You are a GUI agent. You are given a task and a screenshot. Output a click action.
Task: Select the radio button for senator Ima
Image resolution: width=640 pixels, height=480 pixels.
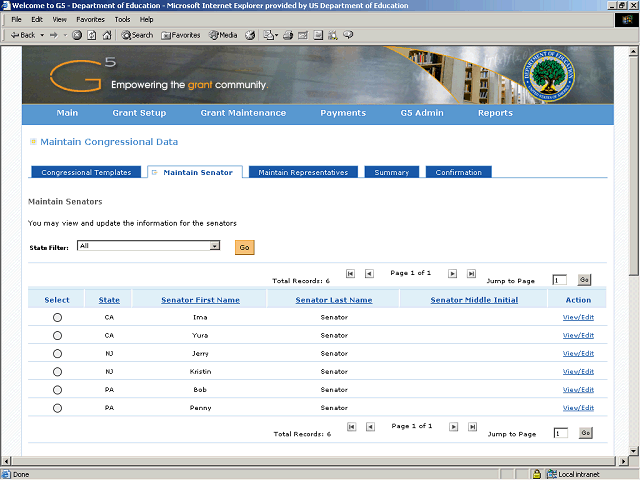point(57,317)
